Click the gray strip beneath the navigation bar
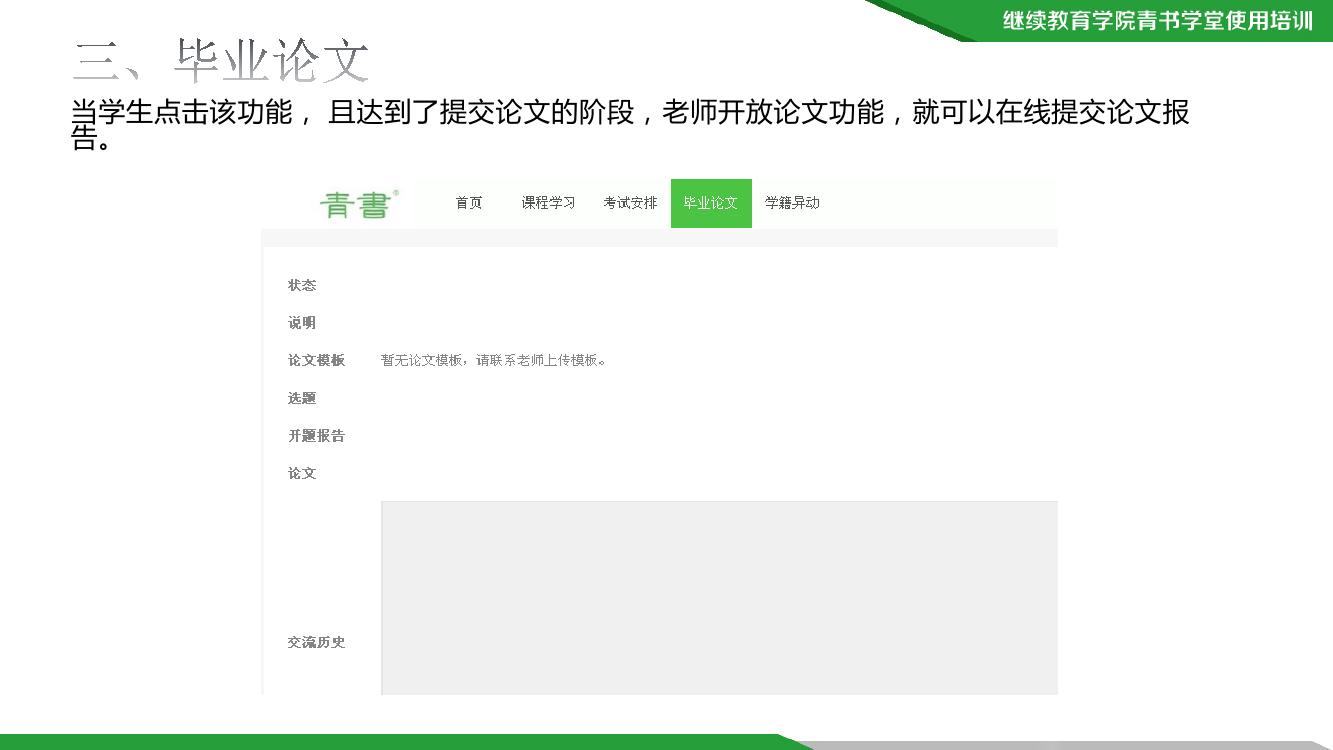The image size is (1333, 750). coord(659,238)
